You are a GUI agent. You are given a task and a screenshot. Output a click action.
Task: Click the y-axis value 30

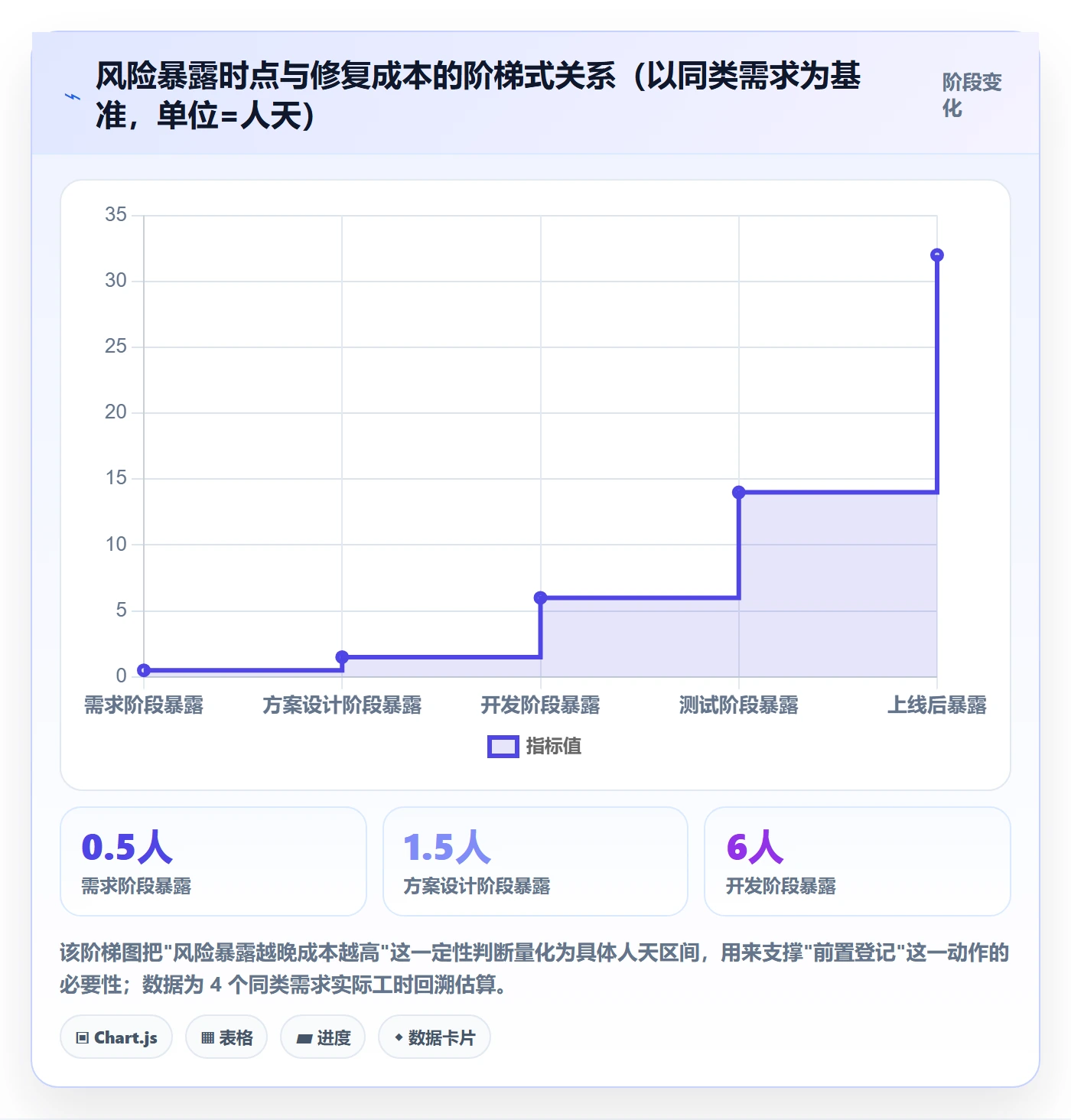pyautogui.click(x=116, y=281)
